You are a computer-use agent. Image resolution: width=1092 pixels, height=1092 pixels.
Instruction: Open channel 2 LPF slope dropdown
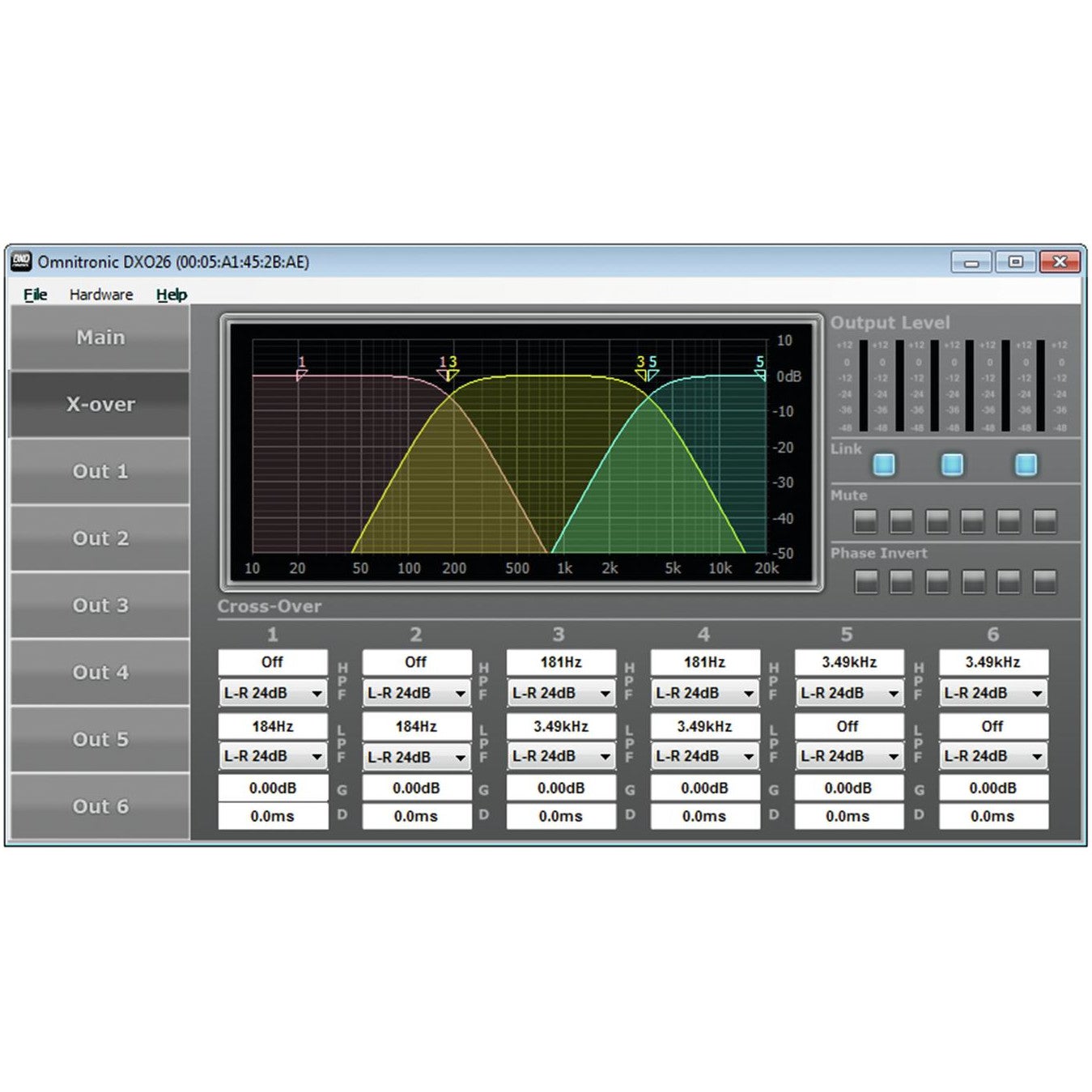point(416,757)
